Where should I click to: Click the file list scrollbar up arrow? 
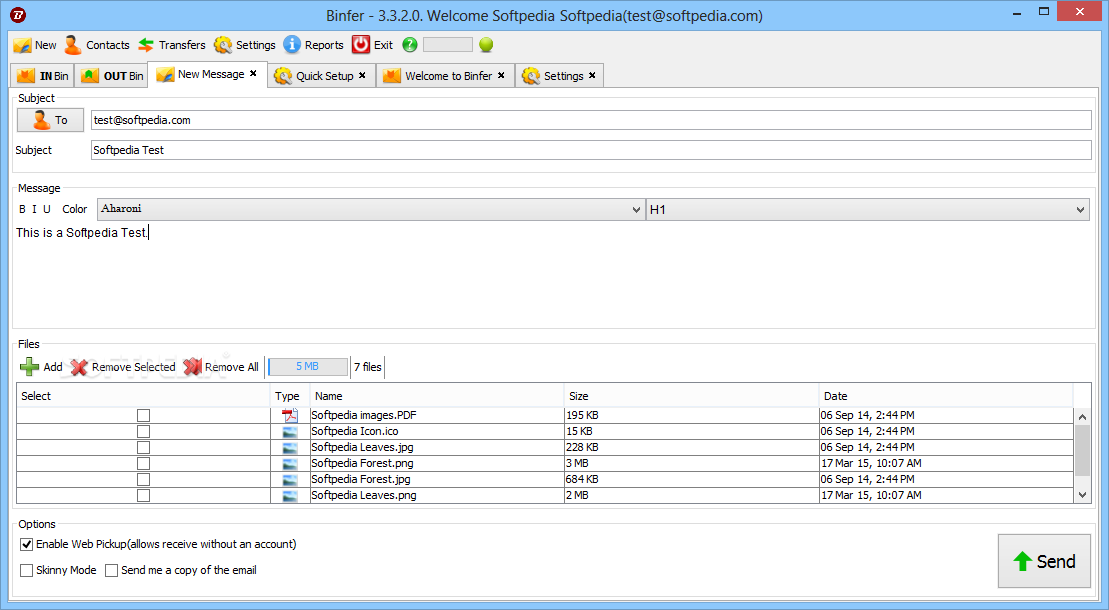(1082, 417)
